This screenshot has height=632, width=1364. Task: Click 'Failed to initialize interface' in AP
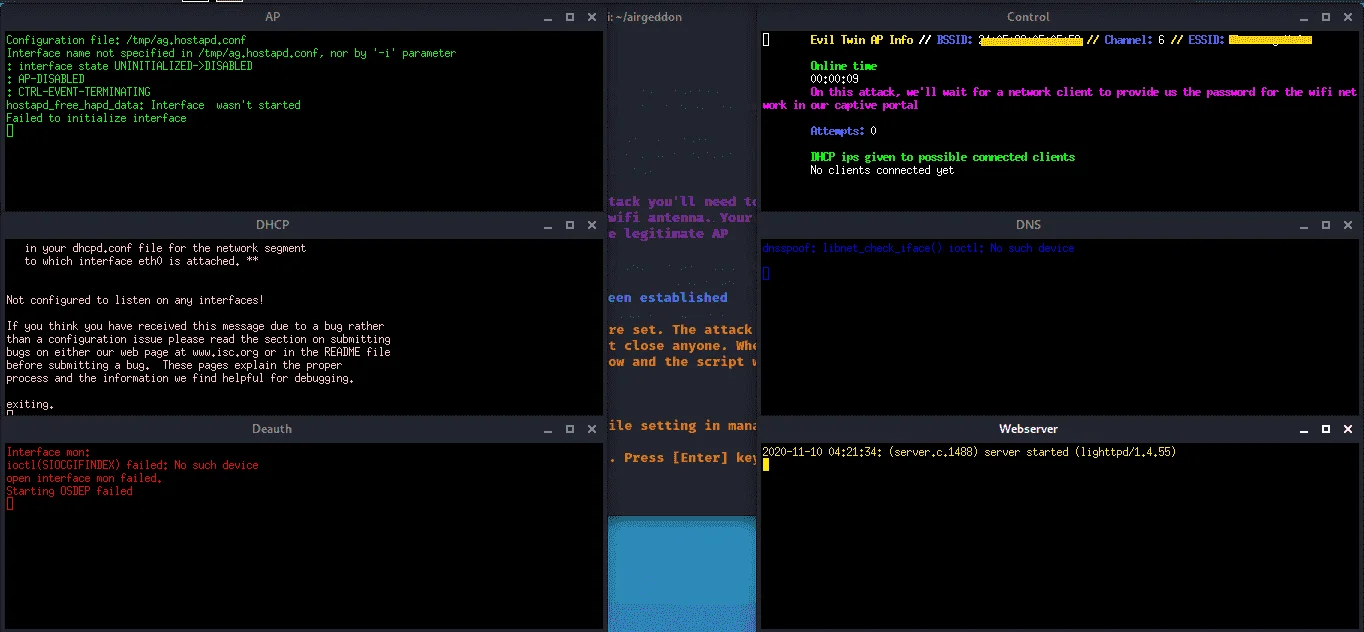pyautogui.click(x=96, y=118)
